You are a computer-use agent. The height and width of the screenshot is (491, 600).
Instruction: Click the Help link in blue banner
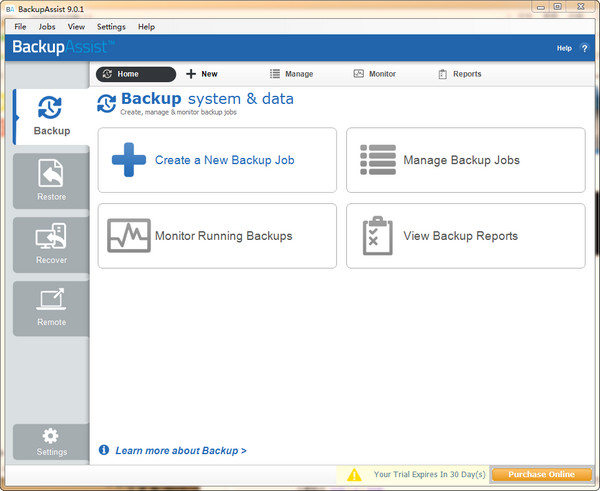[564, 48]
